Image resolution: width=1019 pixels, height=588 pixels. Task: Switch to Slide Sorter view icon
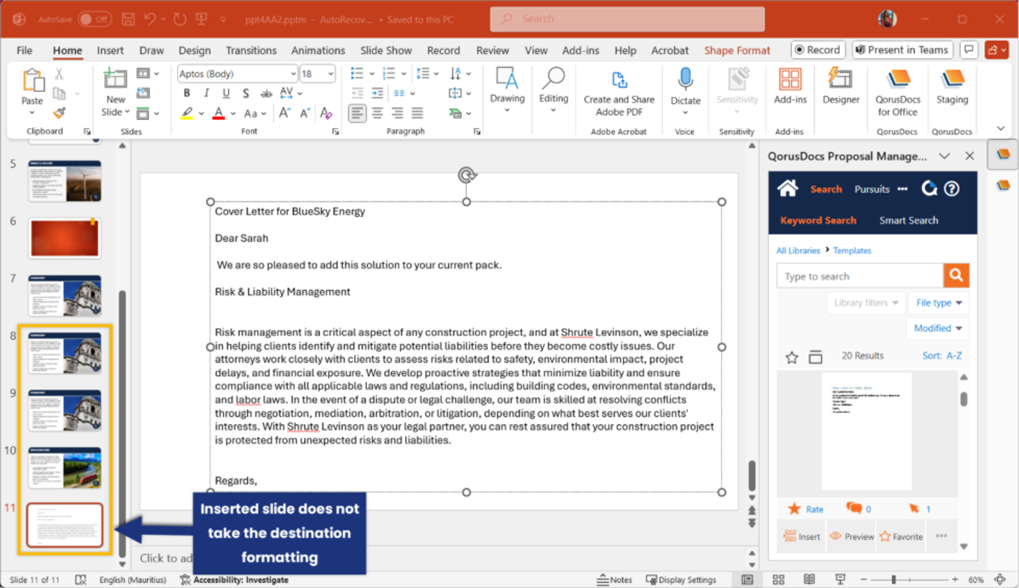point(778,580)
